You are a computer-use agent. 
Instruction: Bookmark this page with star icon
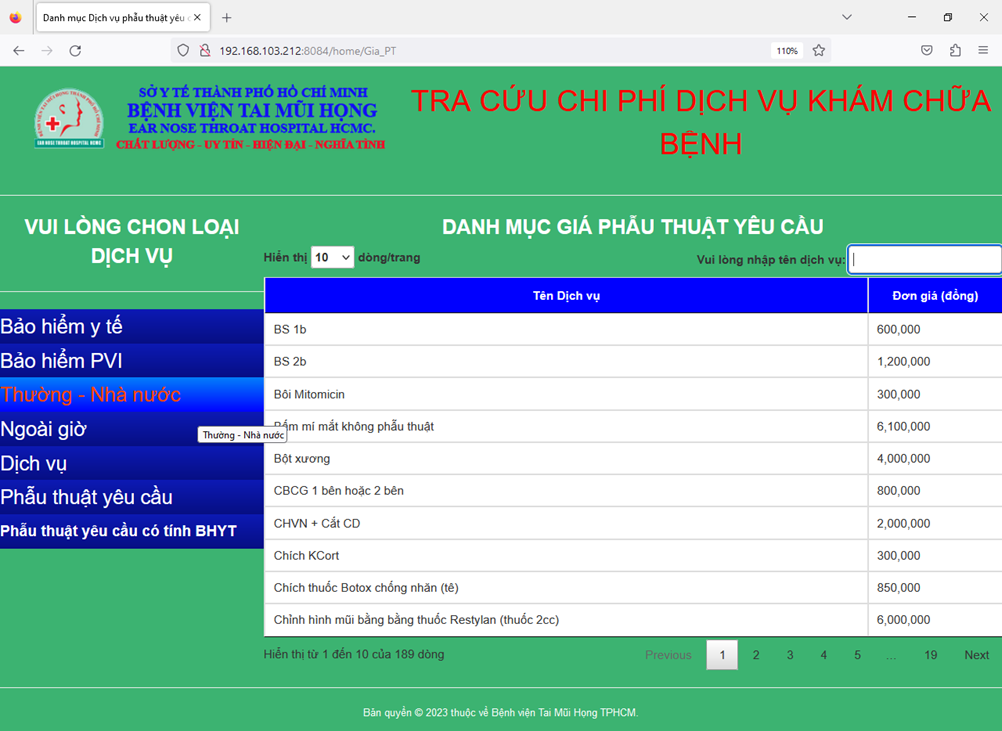[819, 50]
